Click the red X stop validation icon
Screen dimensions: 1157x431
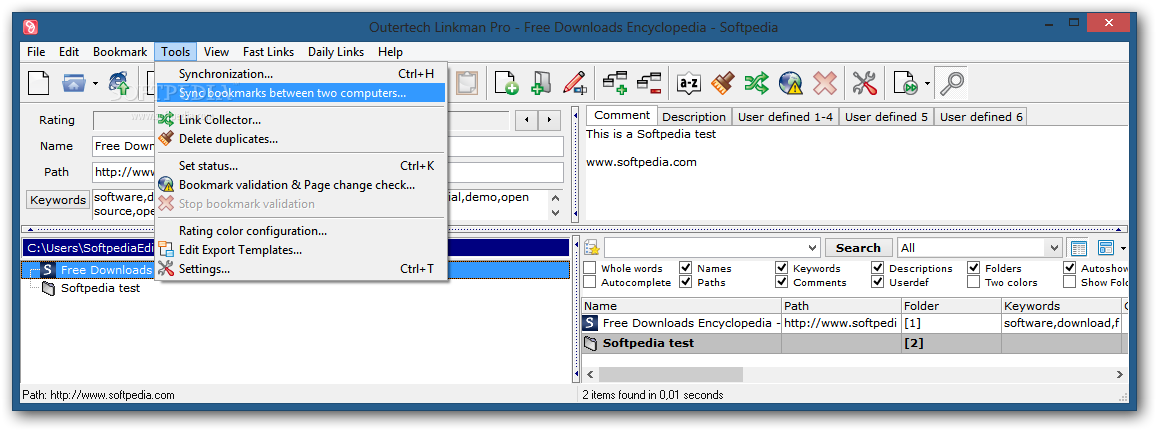[x=825, y=83]
